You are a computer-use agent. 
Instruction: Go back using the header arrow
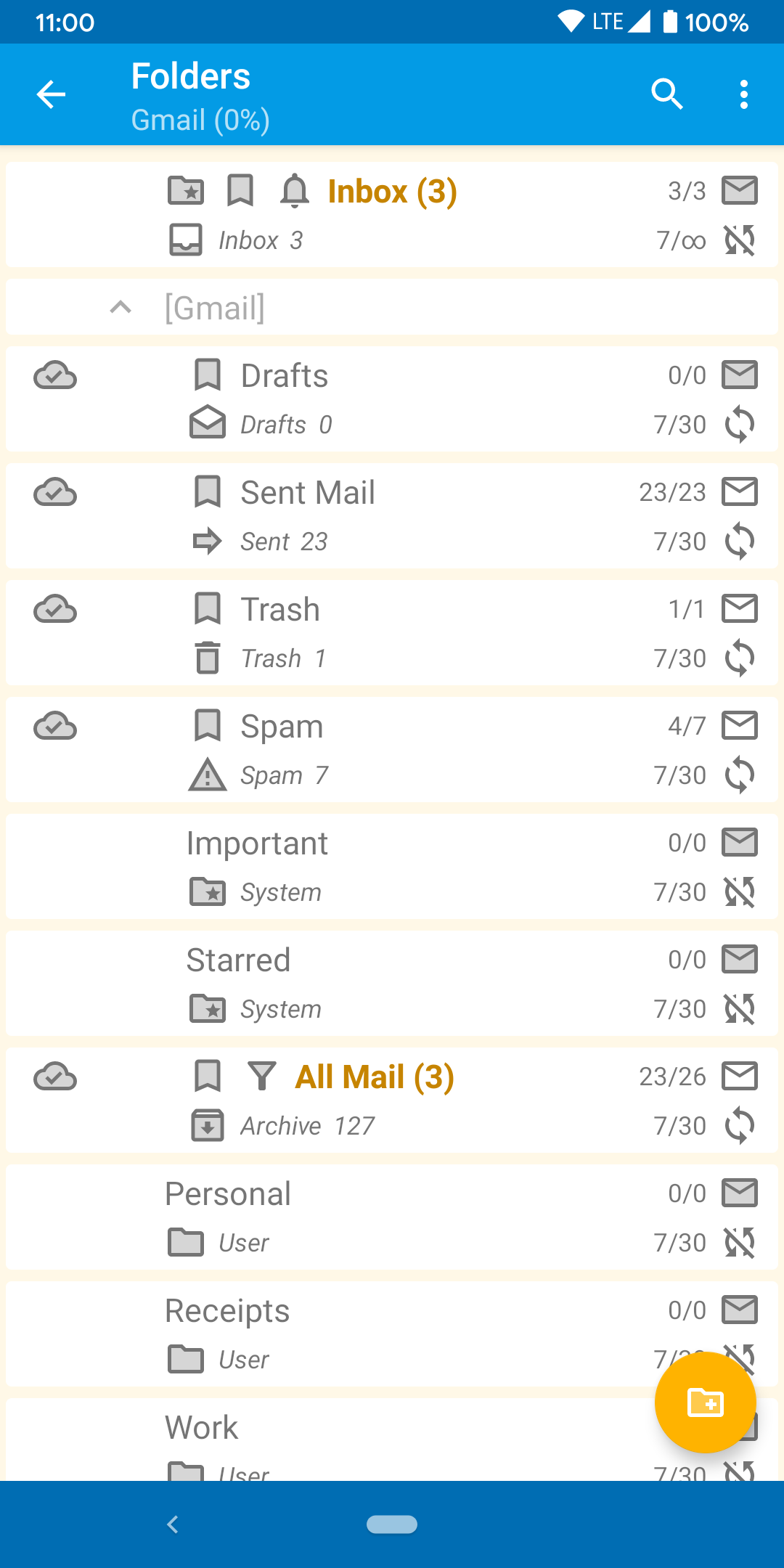[x=51, y=94]
